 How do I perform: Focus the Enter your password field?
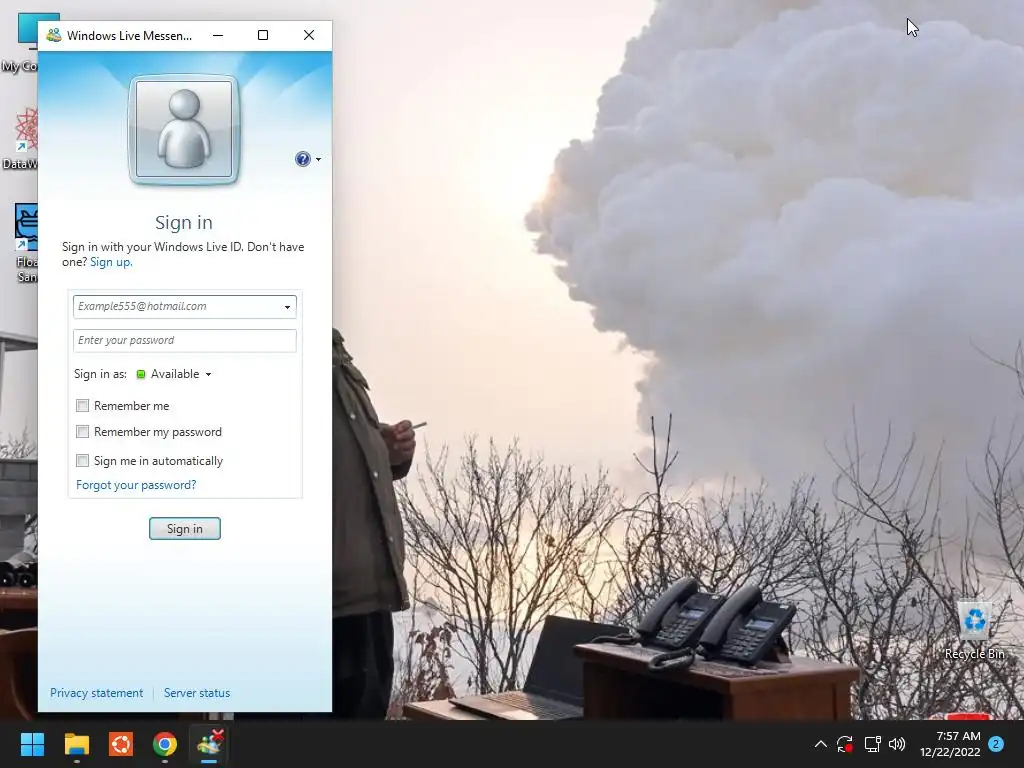(185, 340)
